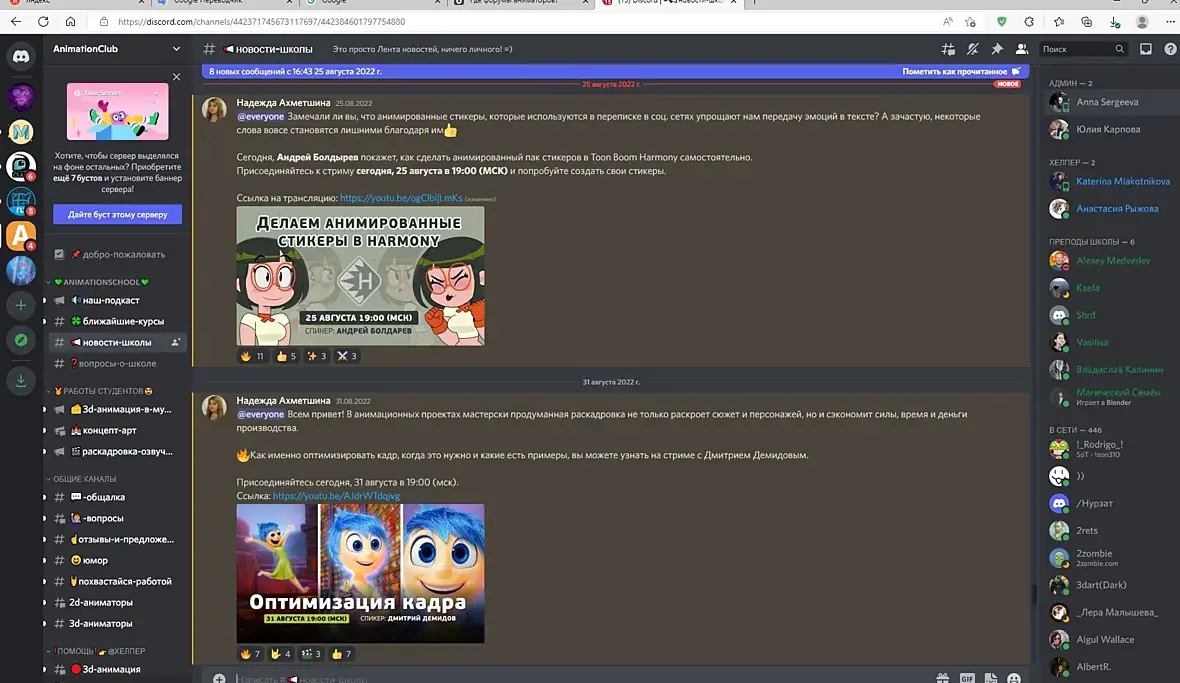This screenshot has width=1180, height=683.
Task: Click Пометить как прочитанное button
Action: [961, 71]
